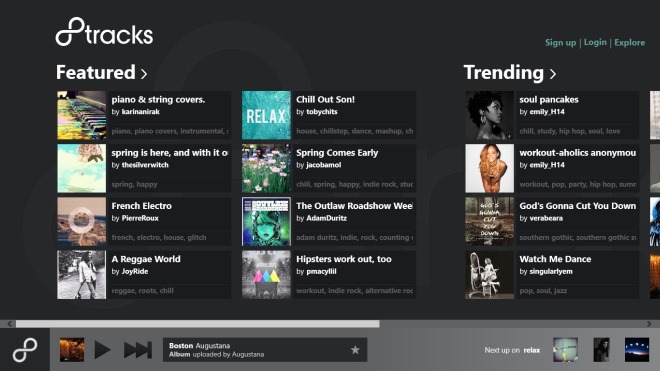Click tags 'spring, happy' under spring is here
The height and width of the screenshot is (371, 660).
pos(134,184)
